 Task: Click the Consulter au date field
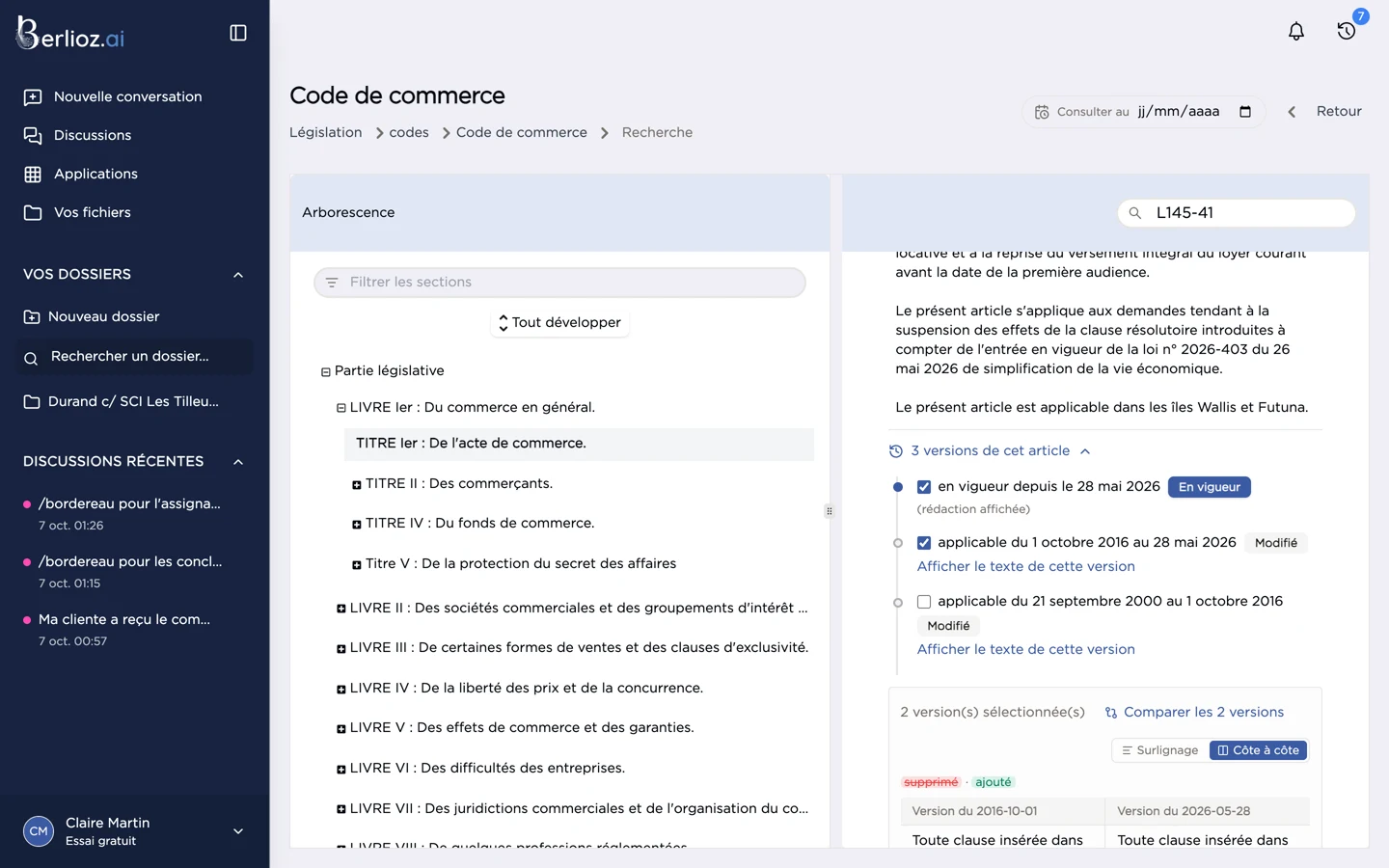[x=1143, y=112]
